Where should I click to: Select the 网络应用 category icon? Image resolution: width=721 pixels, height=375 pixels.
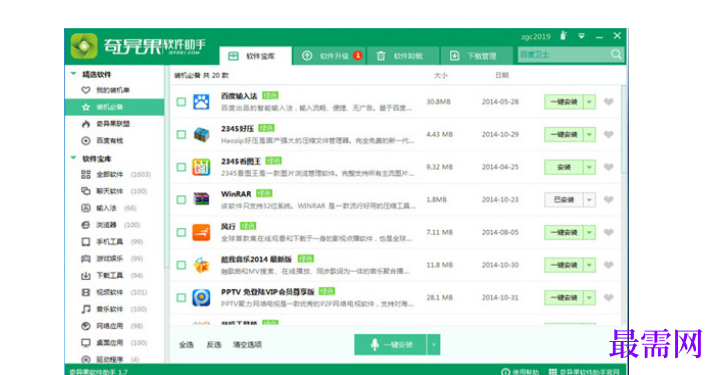[86, 326]
